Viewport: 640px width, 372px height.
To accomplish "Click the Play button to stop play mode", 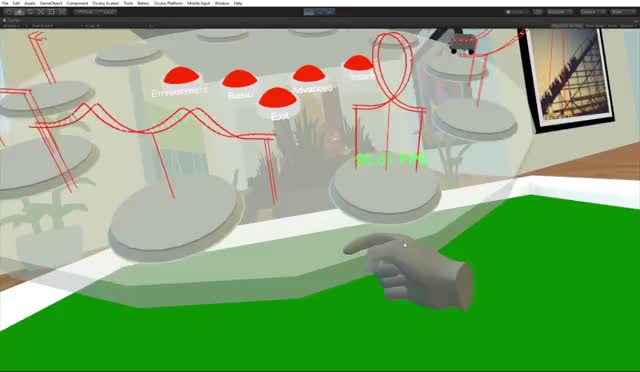I will point(309,12).
